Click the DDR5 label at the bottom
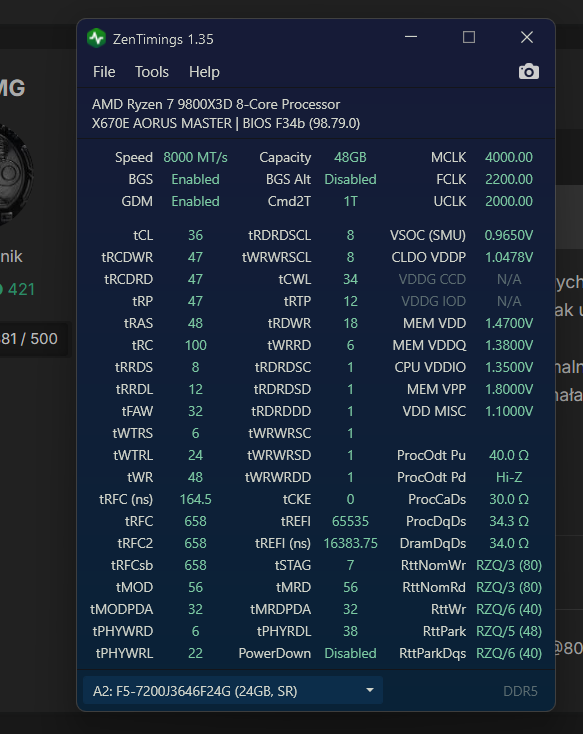The image size is (583, 734). [x=520, y=691]
